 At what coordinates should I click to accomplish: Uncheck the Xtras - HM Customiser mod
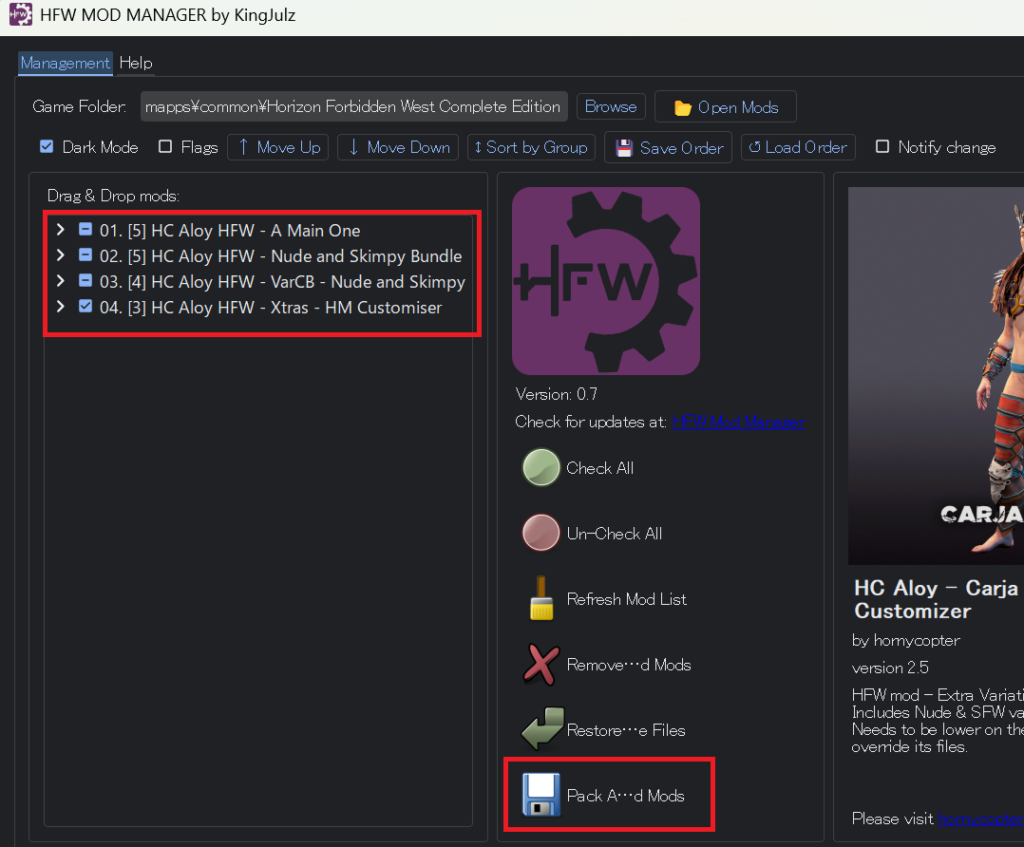click(86, 307)
